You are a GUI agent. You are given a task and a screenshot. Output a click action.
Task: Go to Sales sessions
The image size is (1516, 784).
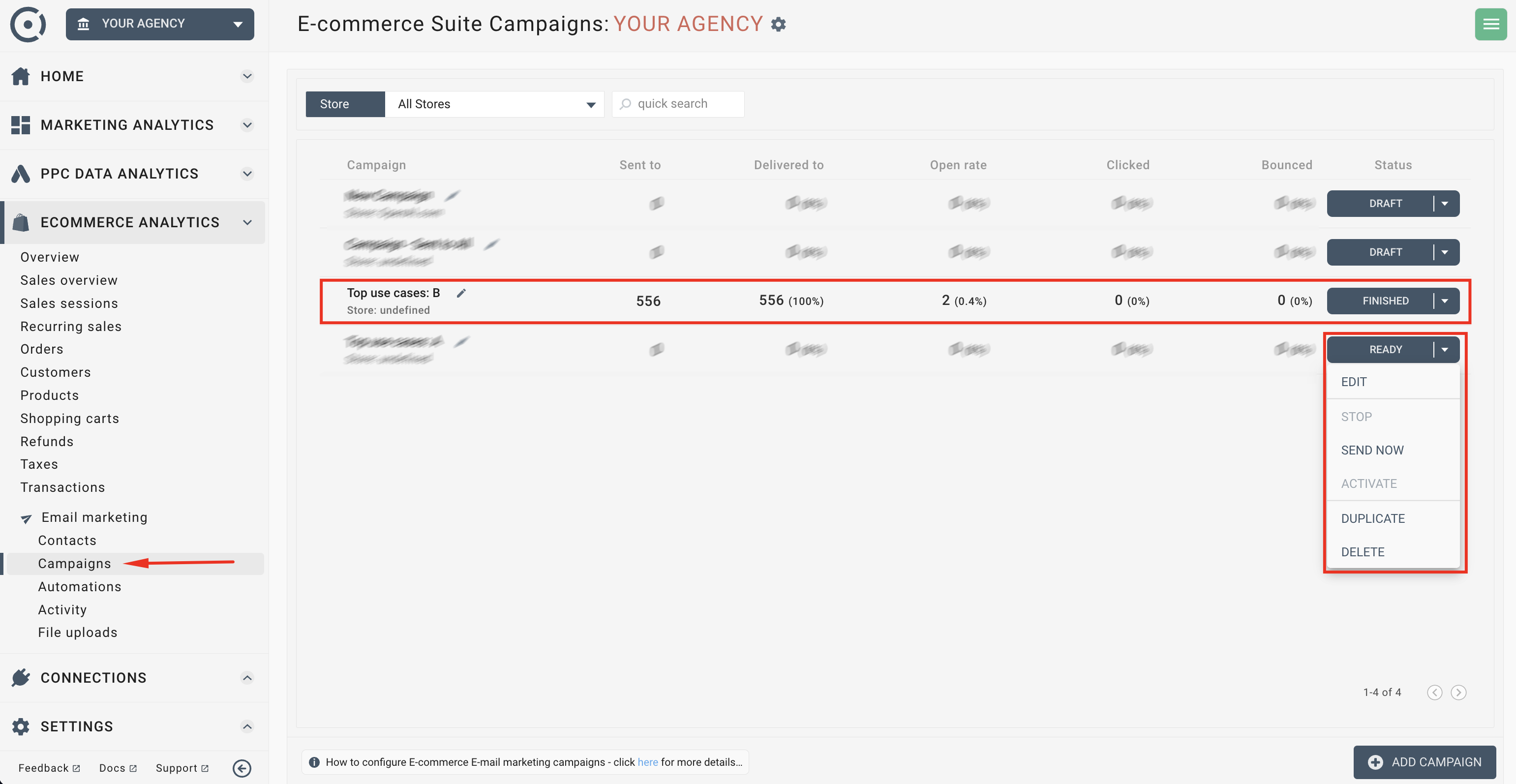click(x=69, y=303)
